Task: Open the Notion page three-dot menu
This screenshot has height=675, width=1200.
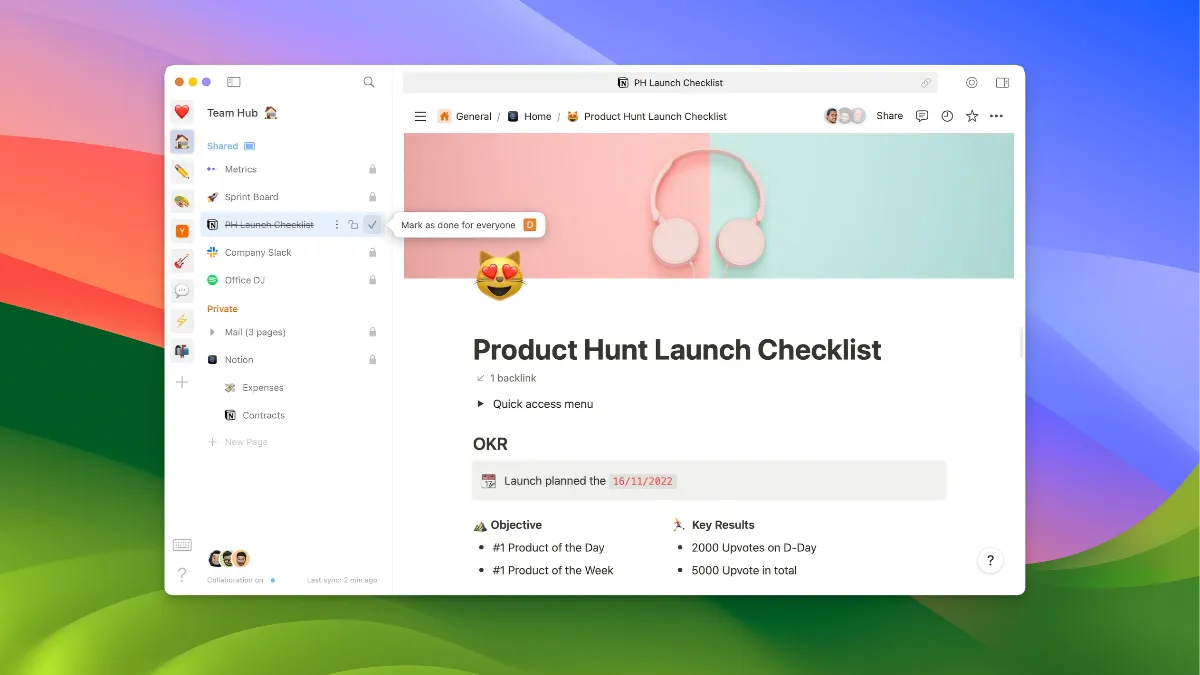Action: pos(996,116)
